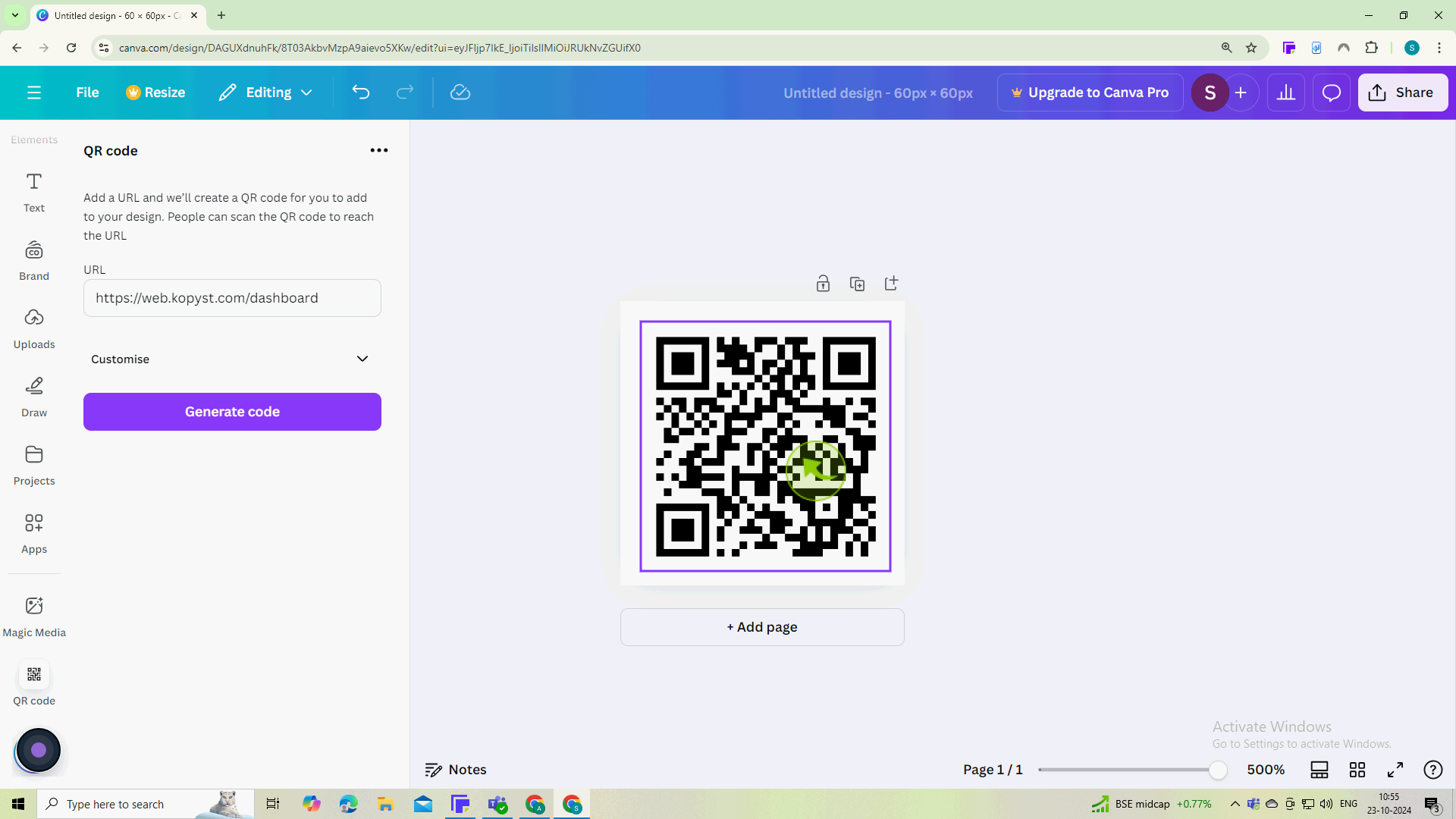Screen dimensions: 1456x819
Task: Open the Projects sidebar panel
Action: pyautogui.click(x=34, y=466)
